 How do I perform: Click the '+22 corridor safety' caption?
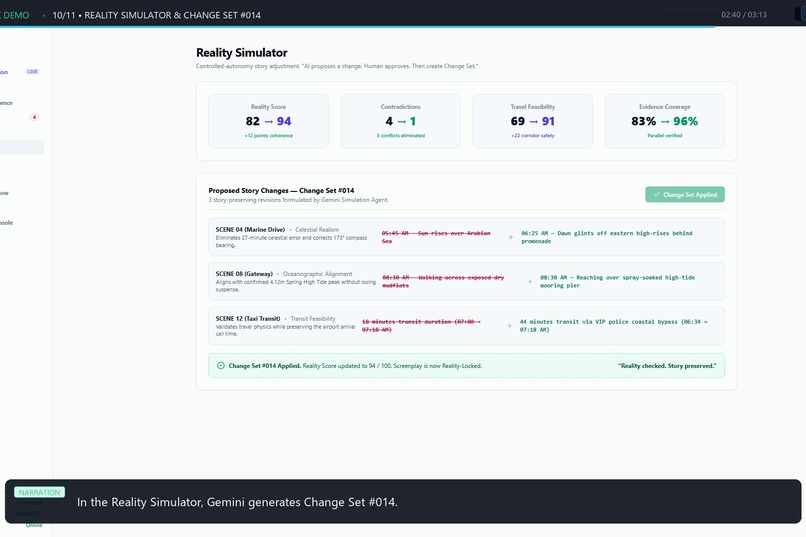[533, 136]
